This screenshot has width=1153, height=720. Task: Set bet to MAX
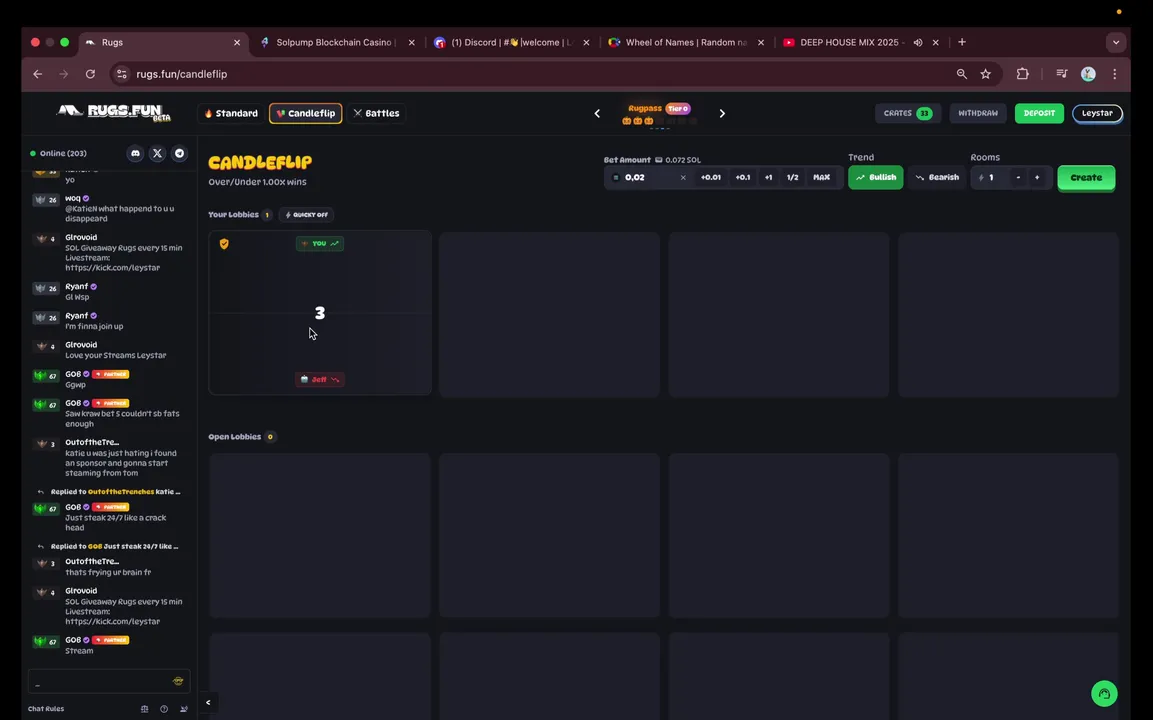tap(821, 177)
